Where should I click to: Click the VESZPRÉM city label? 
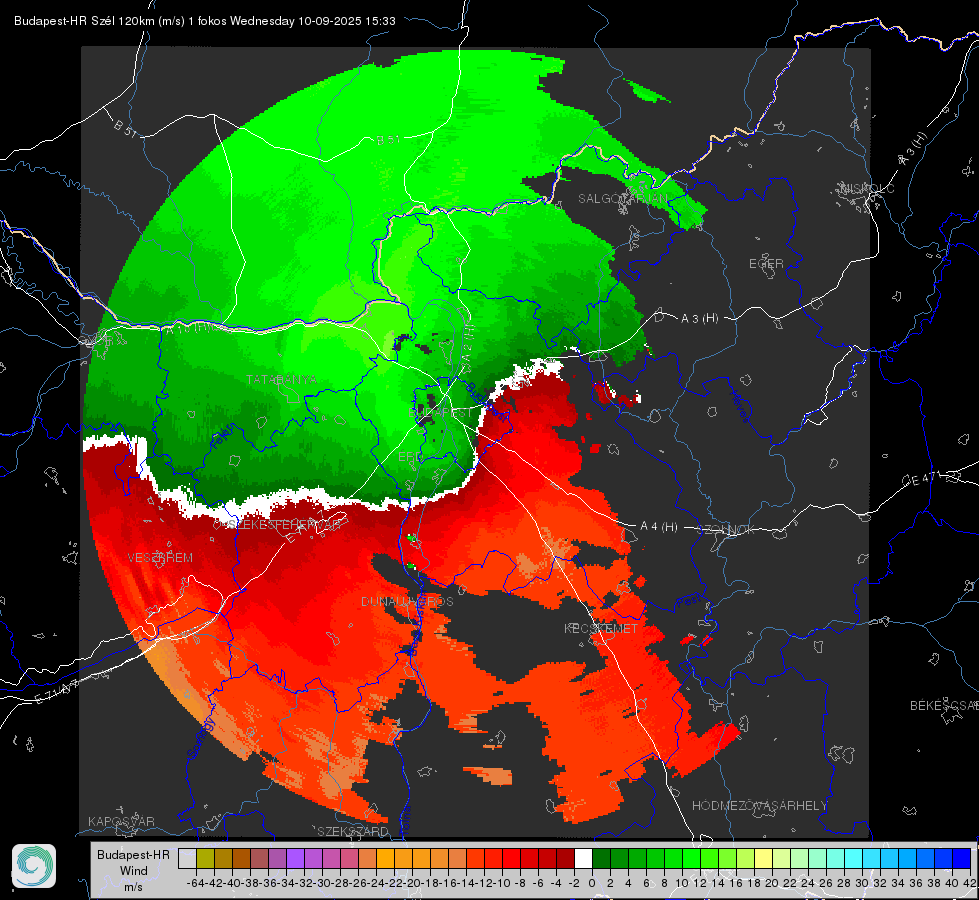click(x=160, y=558)
